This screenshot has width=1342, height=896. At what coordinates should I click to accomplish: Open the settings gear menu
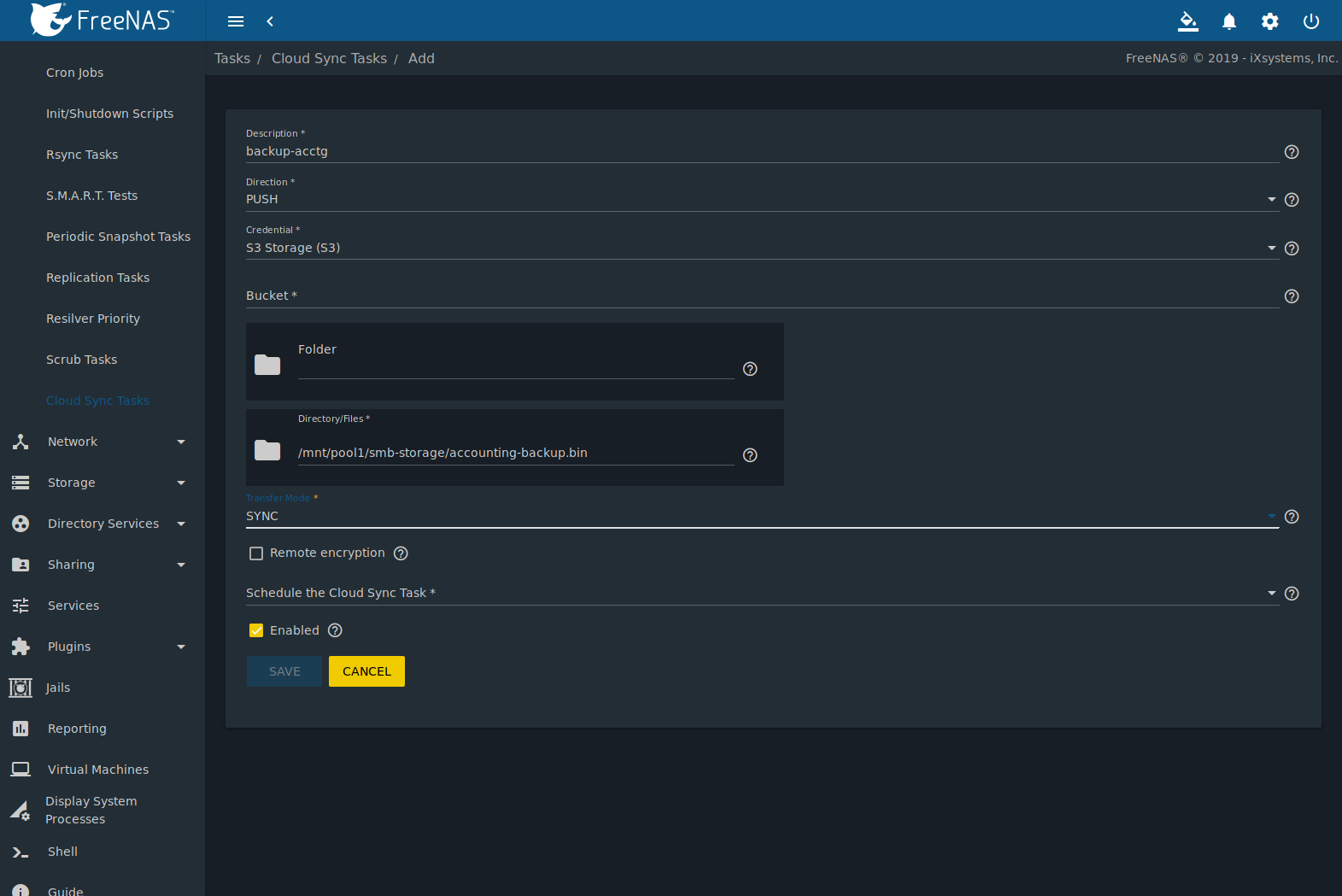pyautogui.click(x=1270, y=21)
